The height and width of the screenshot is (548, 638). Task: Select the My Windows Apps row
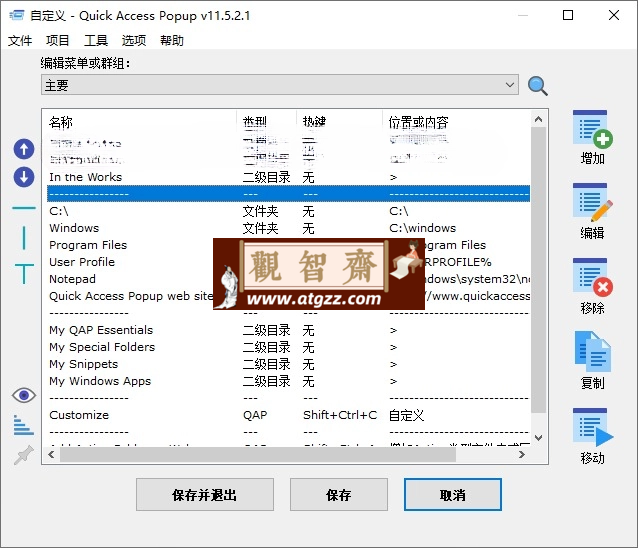coord(288,381)
